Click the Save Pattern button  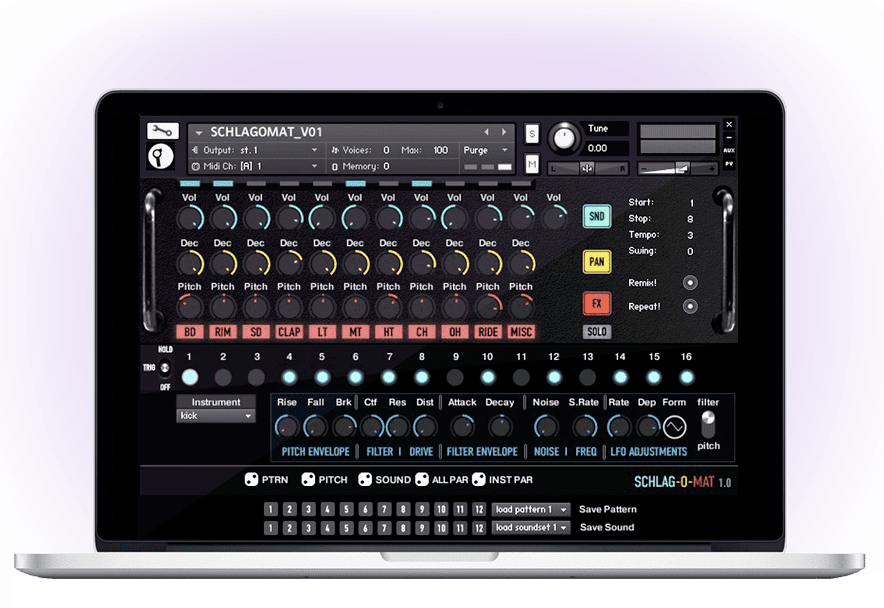pyautogui.click(x=607, y=509)
